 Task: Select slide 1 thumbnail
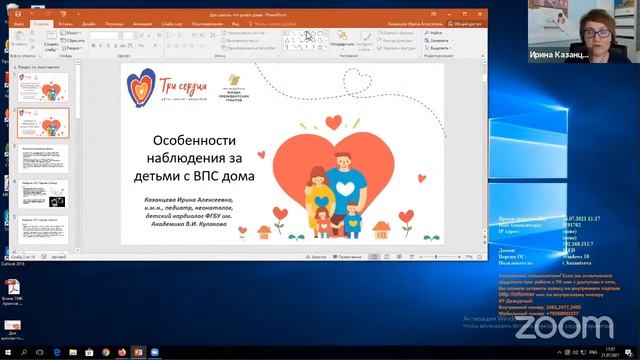(x=43, y=87)
